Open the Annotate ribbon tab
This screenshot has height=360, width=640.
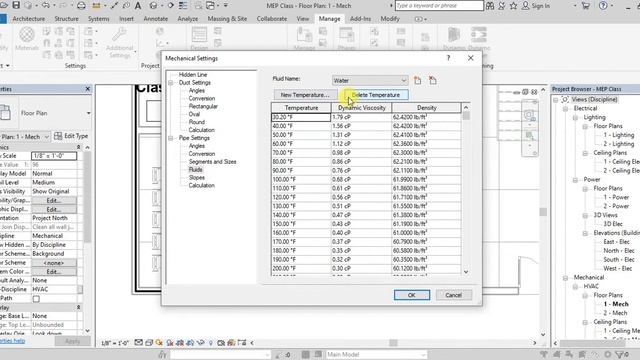[156, 19]
